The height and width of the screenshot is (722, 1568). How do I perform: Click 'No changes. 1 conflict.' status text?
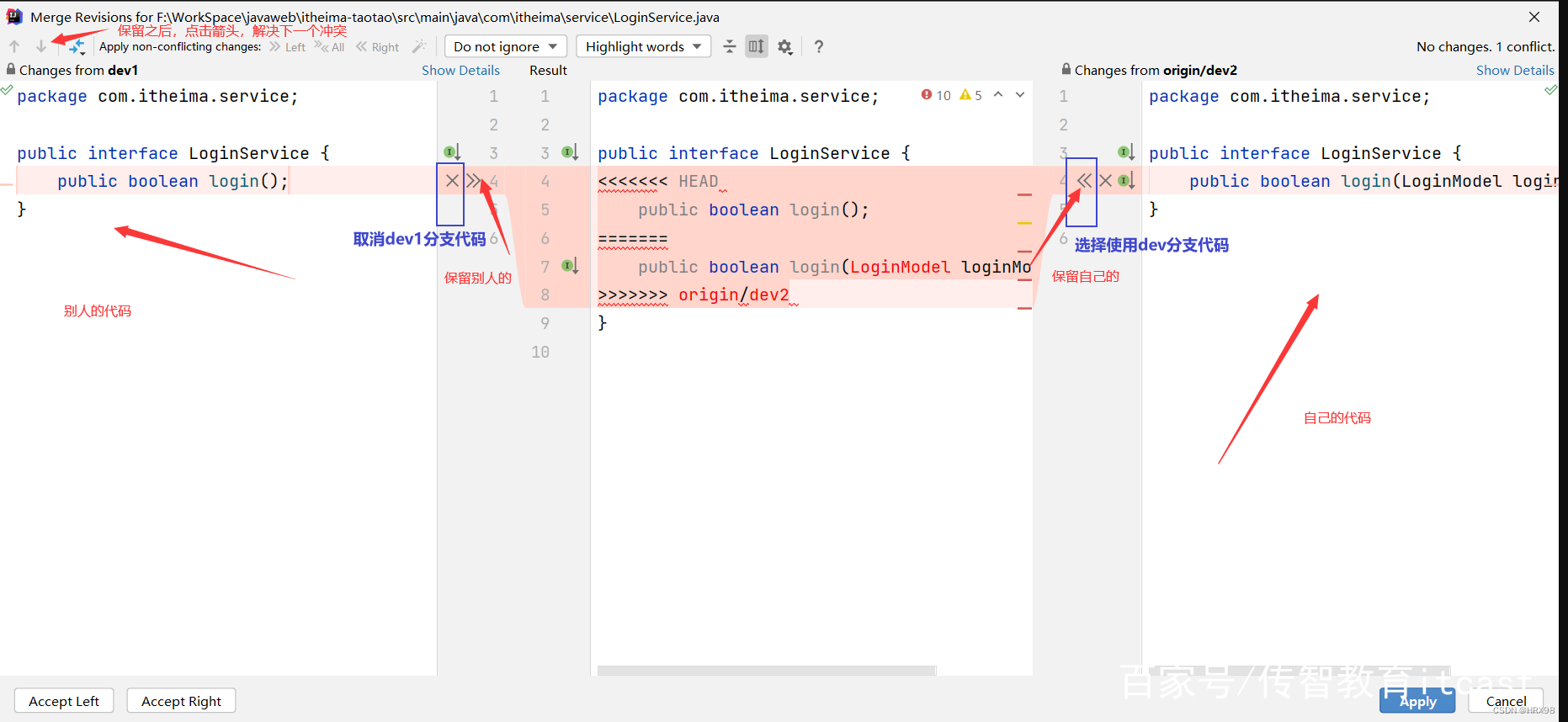coord(1486,47)
